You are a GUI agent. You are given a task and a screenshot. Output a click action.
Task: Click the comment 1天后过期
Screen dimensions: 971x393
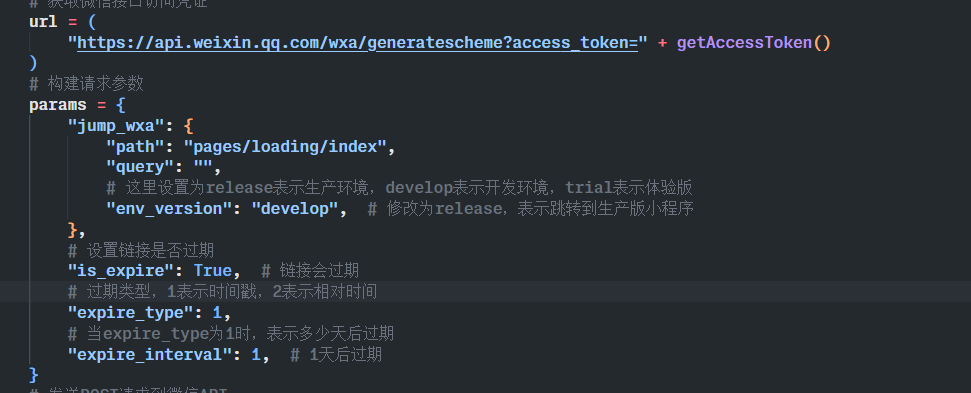[x=336, y=355]
